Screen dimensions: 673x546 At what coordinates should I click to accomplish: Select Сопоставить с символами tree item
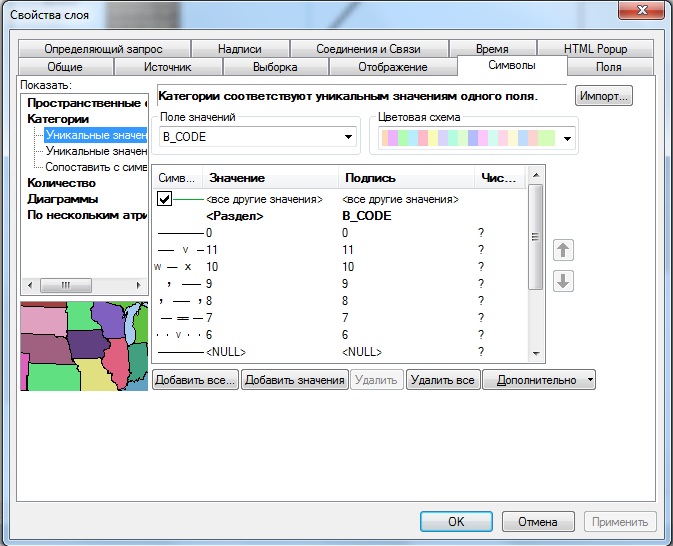point(96,167)
